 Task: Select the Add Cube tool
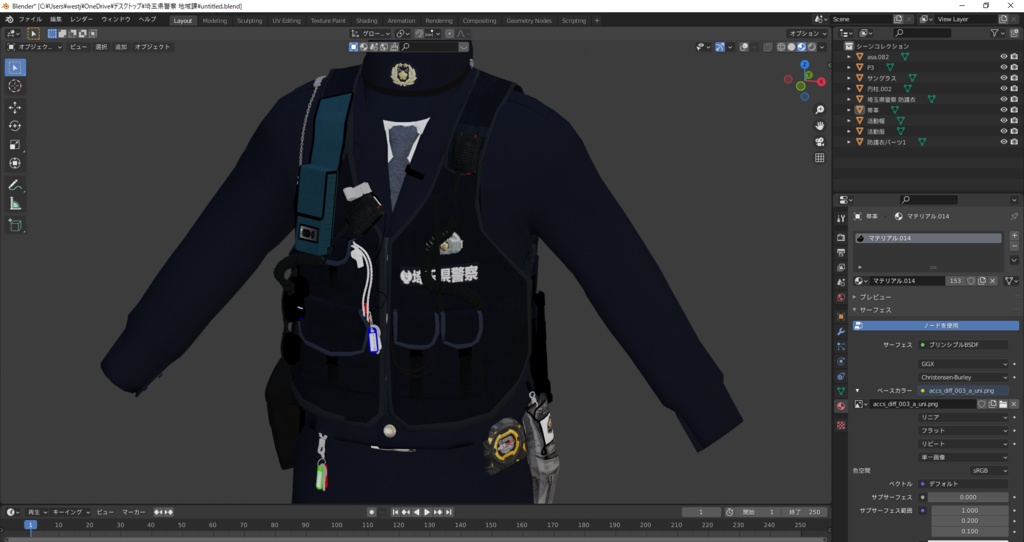coord(15,225)
